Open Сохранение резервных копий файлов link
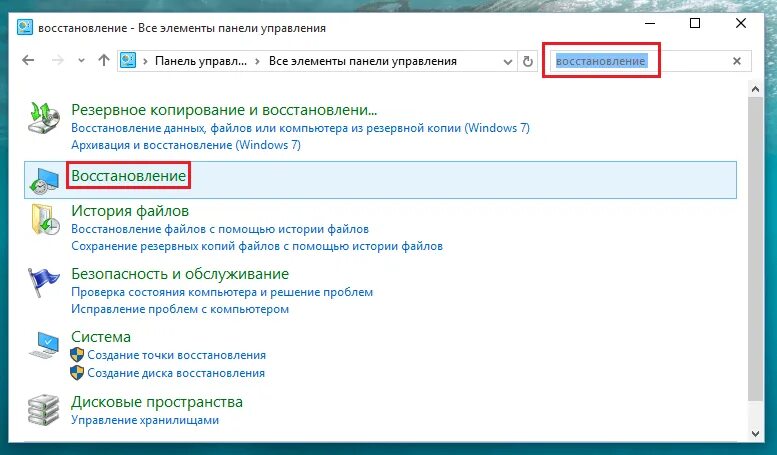Image resolution: width=777 pixels, height=455 pixels. coord(257,246)
